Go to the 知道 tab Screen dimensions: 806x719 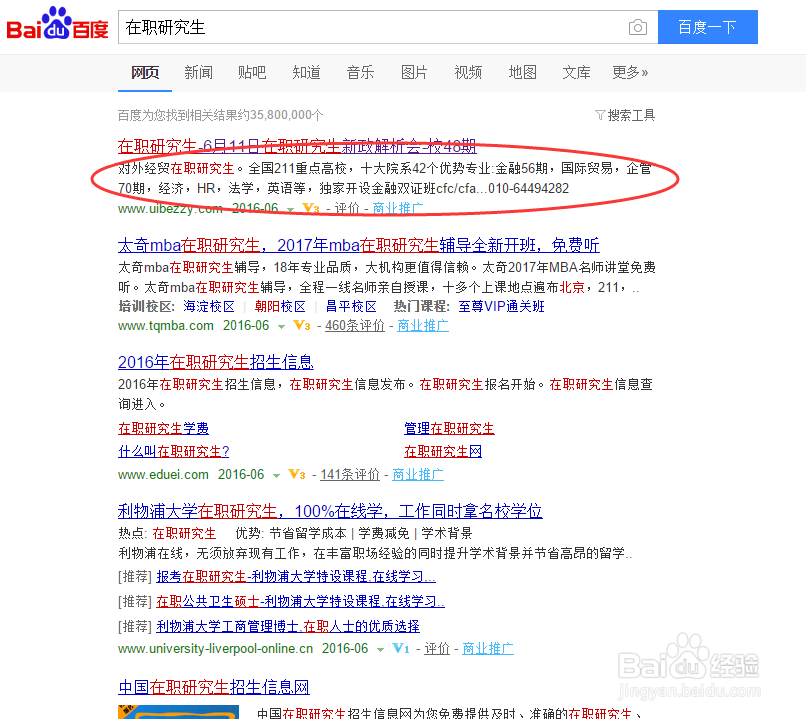click(306, 72)
